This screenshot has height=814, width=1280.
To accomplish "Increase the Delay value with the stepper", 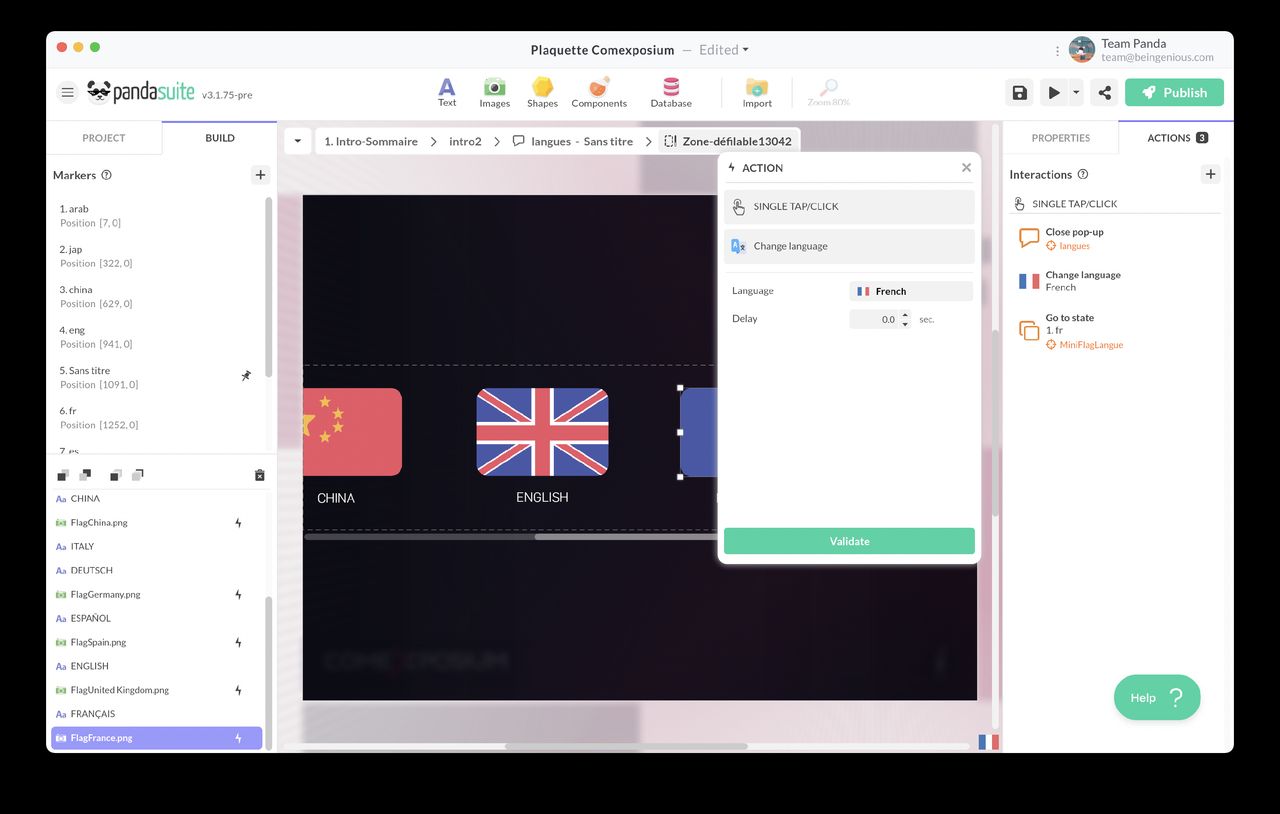I will 905,315.
